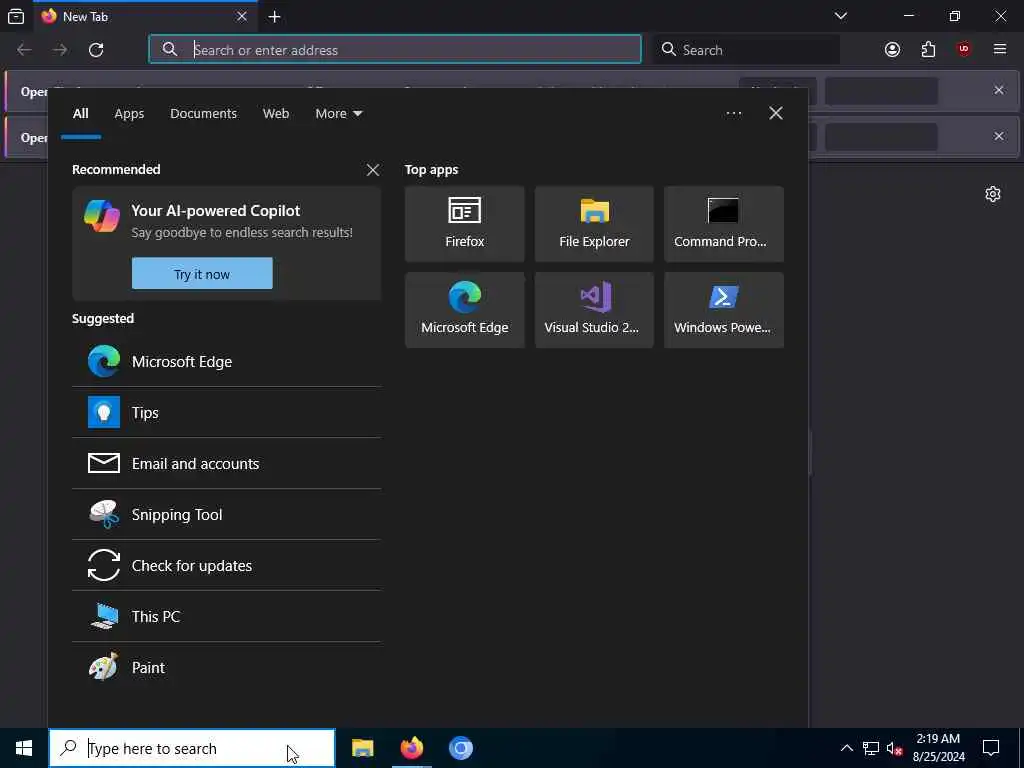The height and width of the screenshot is (768, 1024).
Task: Select Check for updates suggestion
Action: click(x=227, y=565)
